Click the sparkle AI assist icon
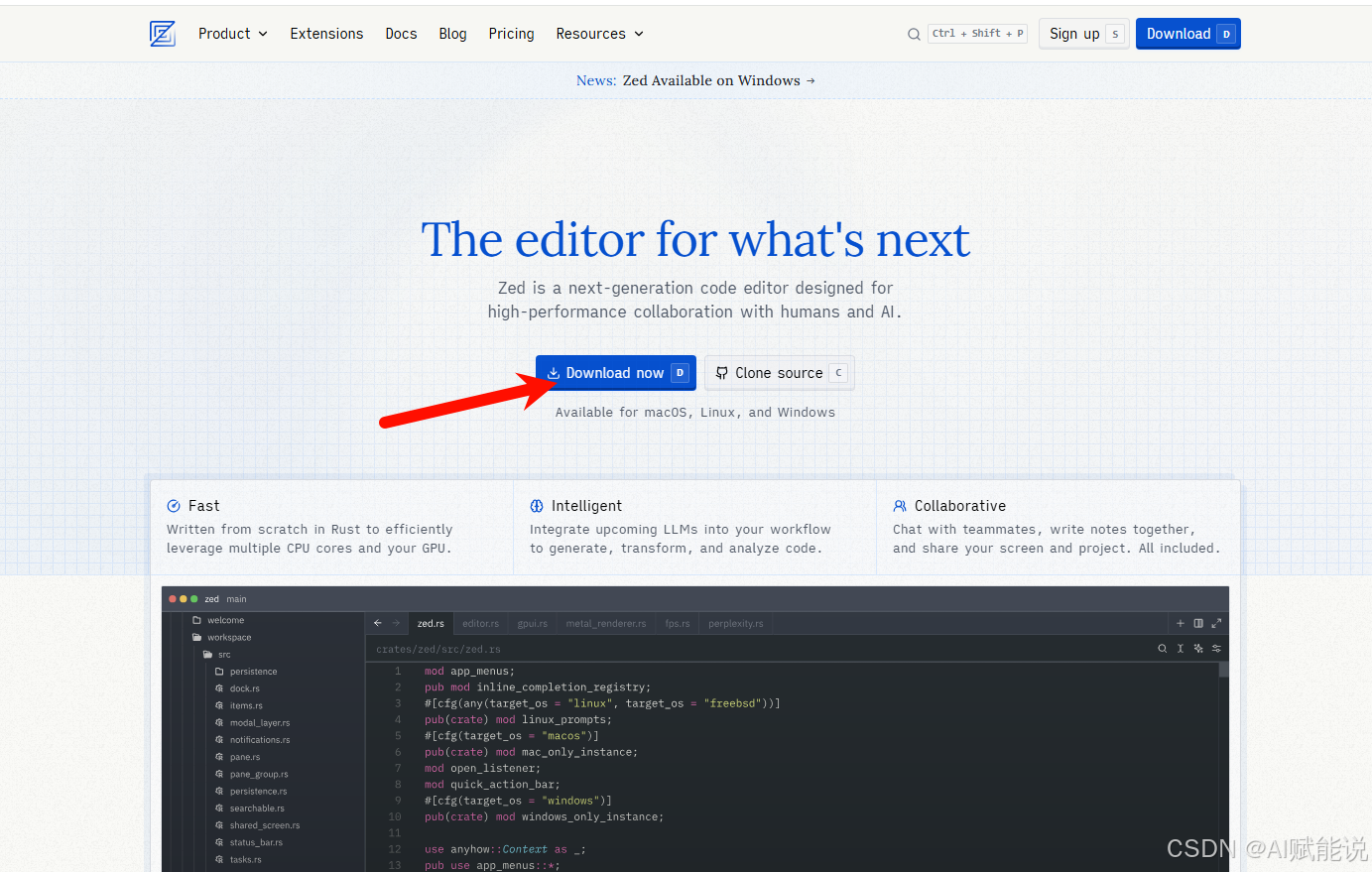This screenshot has width=1372, height=872. coord(1198,649)
